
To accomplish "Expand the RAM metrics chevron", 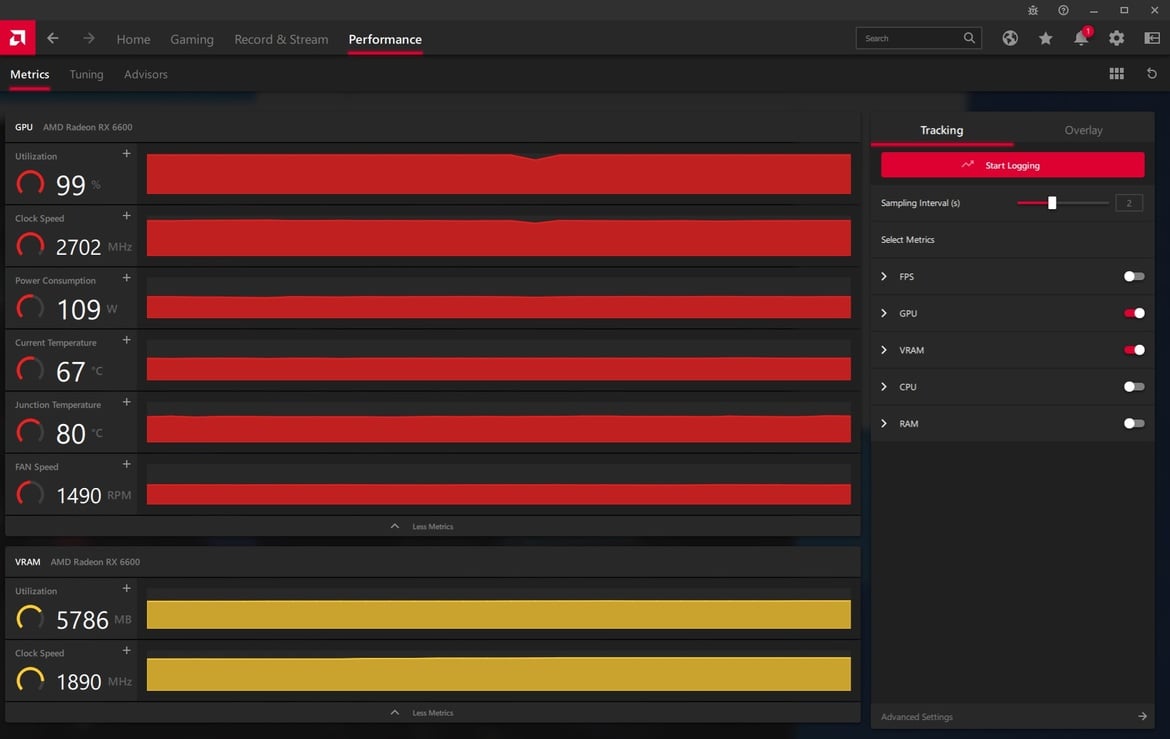I will (884, 423).
